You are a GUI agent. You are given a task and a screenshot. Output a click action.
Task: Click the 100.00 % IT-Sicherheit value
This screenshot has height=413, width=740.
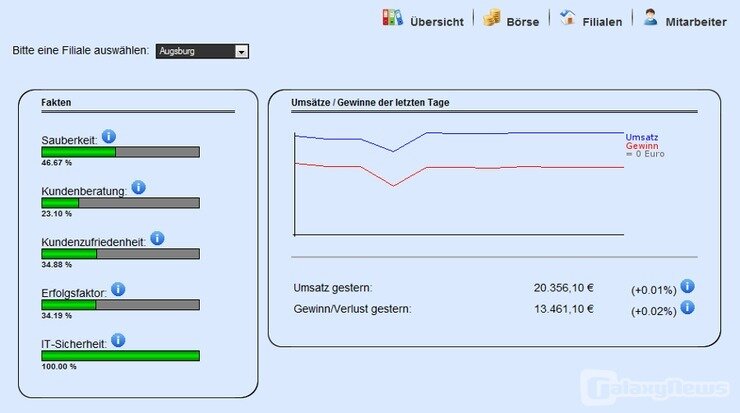pos(59,367)
